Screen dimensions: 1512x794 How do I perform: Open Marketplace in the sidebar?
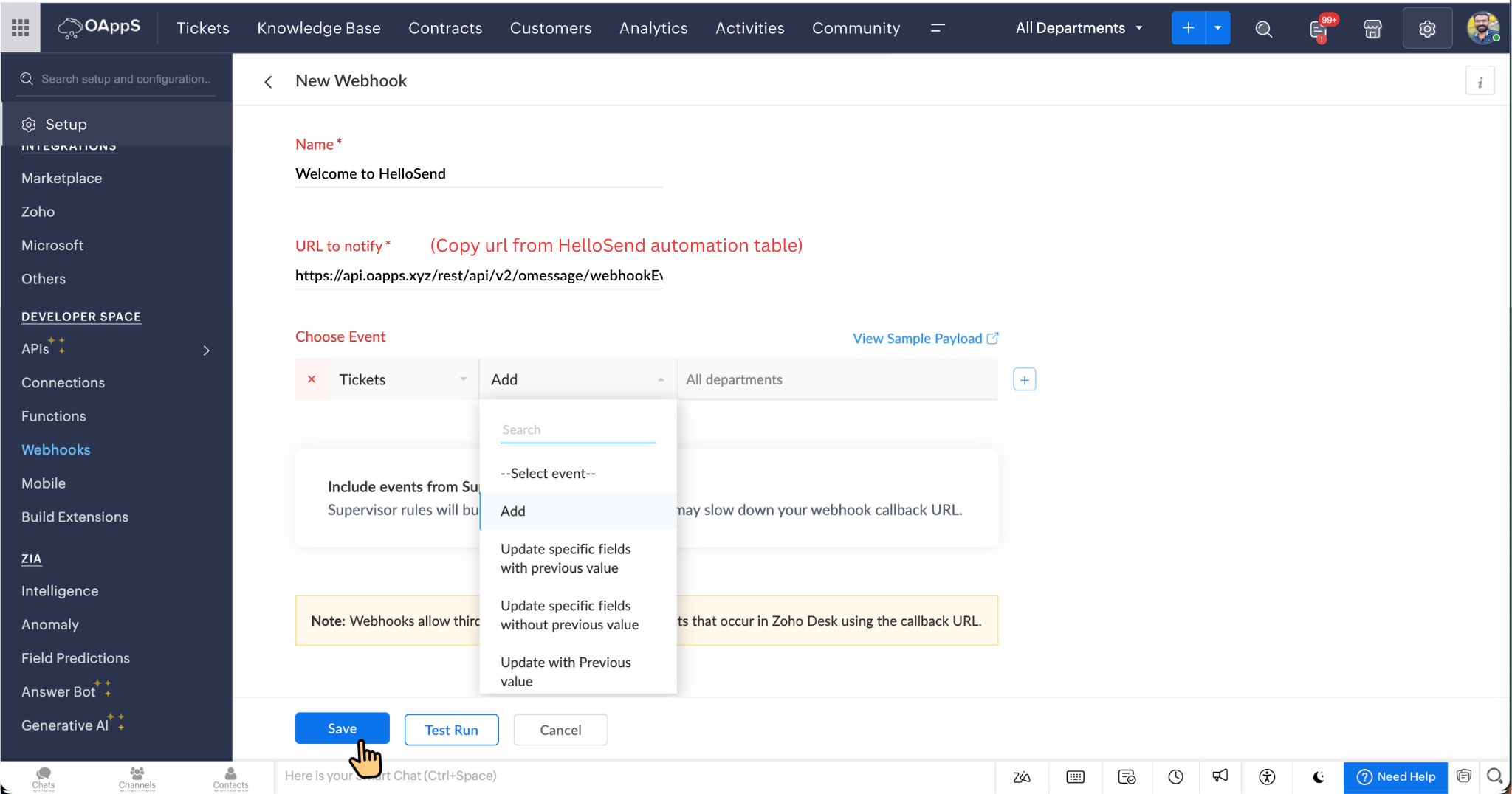tap(62, 179)
